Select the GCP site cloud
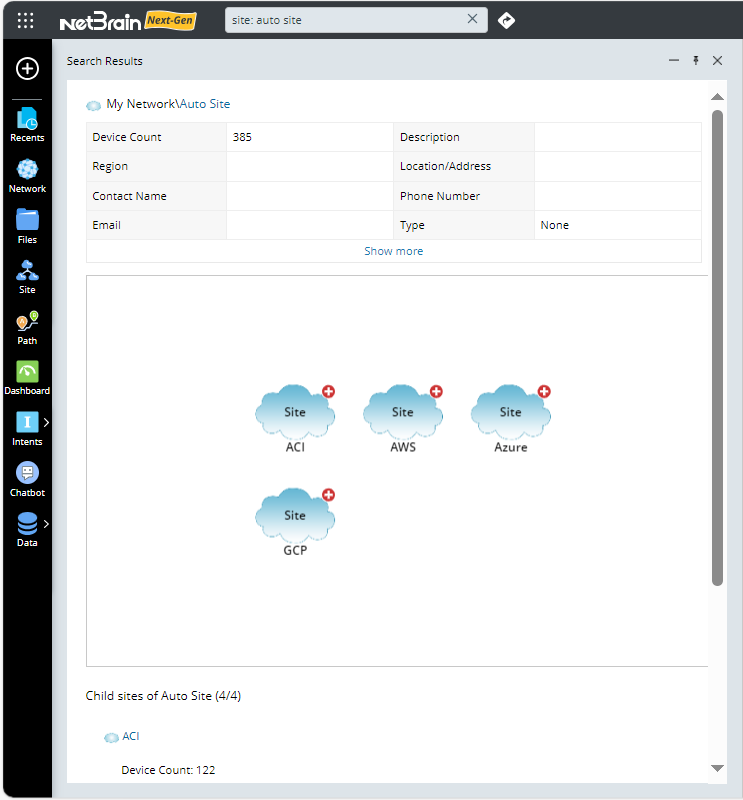This screenshot has width=743, height=800. tap(295, 515)
